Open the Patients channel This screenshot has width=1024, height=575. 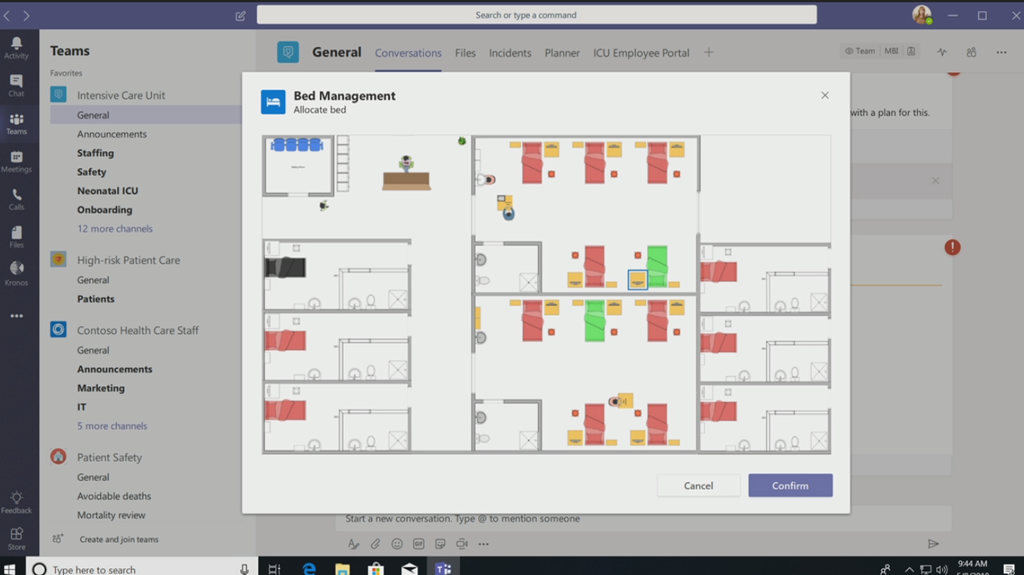tap(95, 299)
